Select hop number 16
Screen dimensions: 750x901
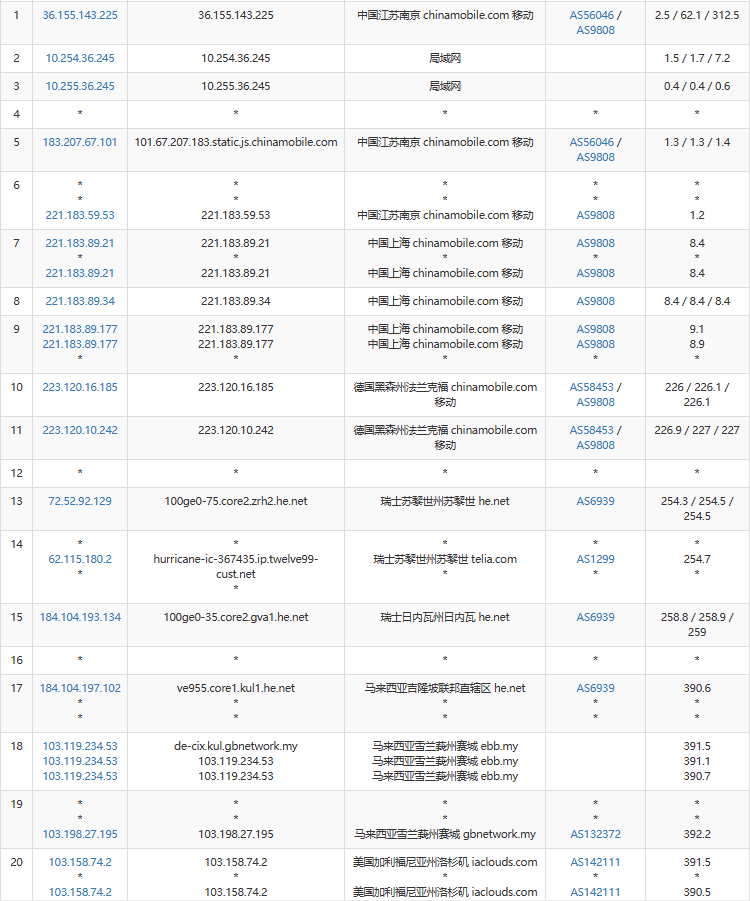click(17, 660)
